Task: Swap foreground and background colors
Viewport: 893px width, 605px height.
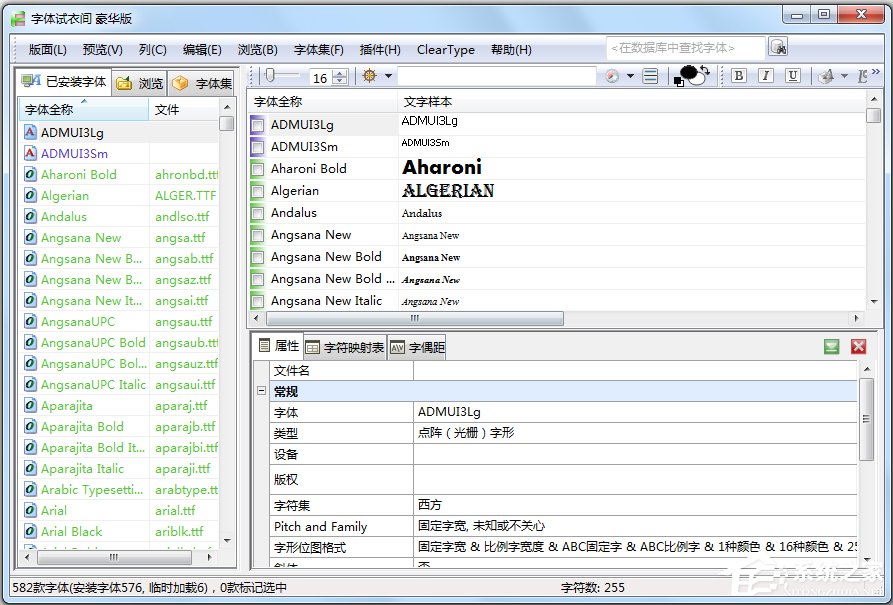Action: click(x=707, y=71)
